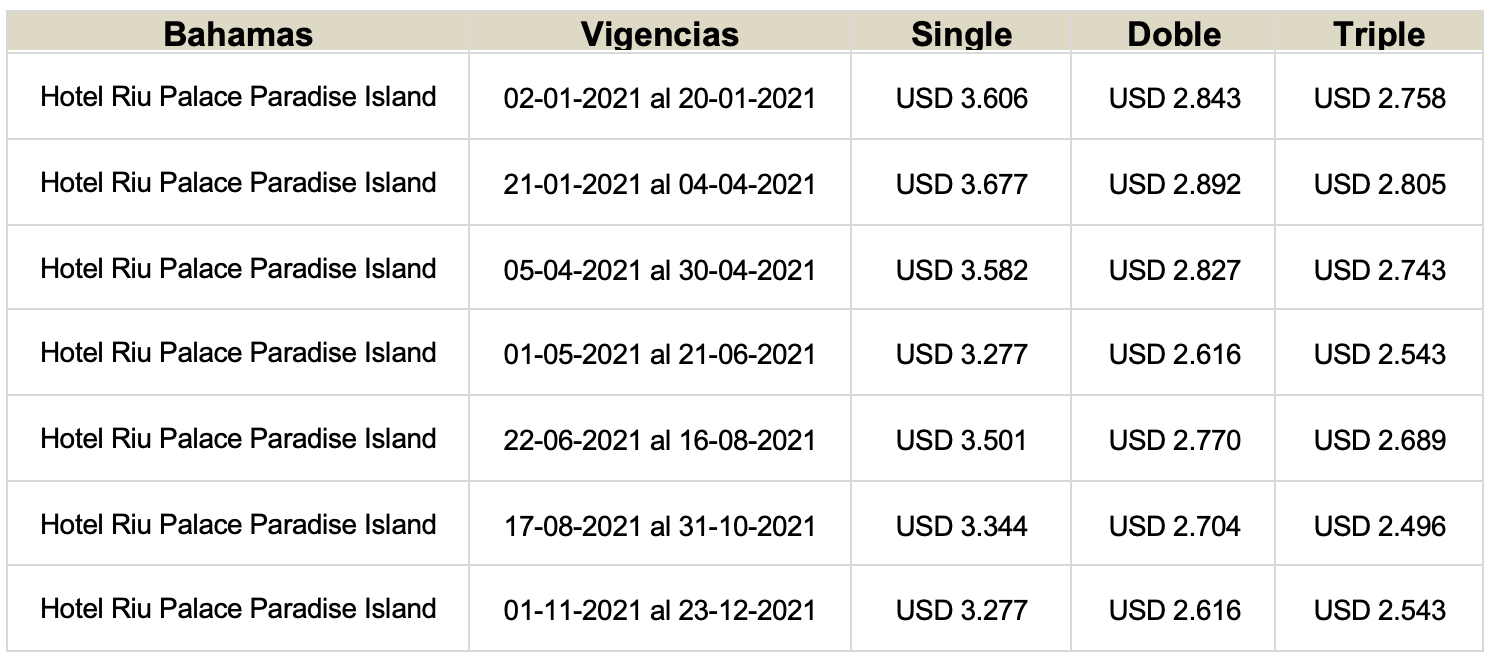Image resolution: width=1490 pixels, height=658 pixels.
Task: Click date range 01-05-2021 al 21-06-2021
Action: click(660, 354)
